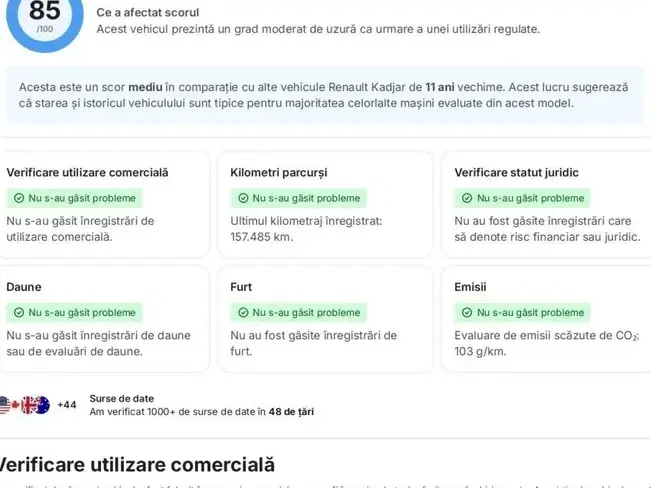
Task: Click the checkmark icon under Kilometri parcurși
Action: [243, 198]
